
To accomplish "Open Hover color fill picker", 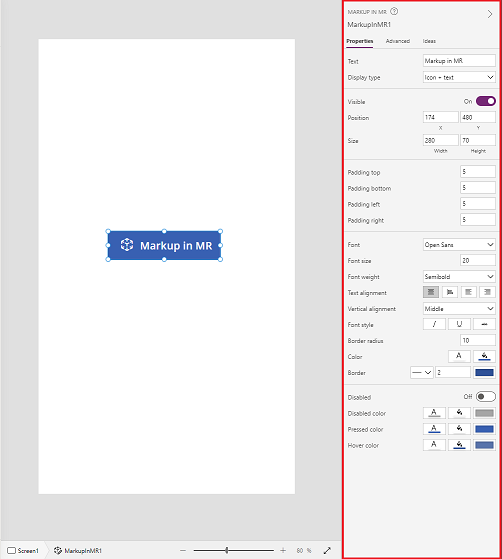I will tap(459, 445).
